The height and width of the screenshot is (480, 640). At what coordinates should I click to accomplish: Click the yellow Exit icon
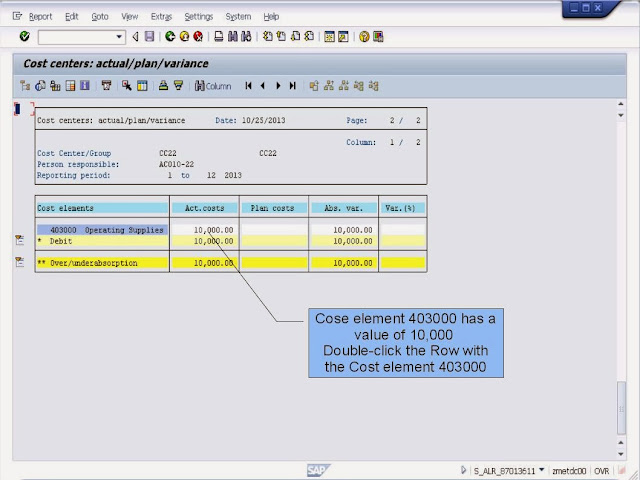[184, 37]
